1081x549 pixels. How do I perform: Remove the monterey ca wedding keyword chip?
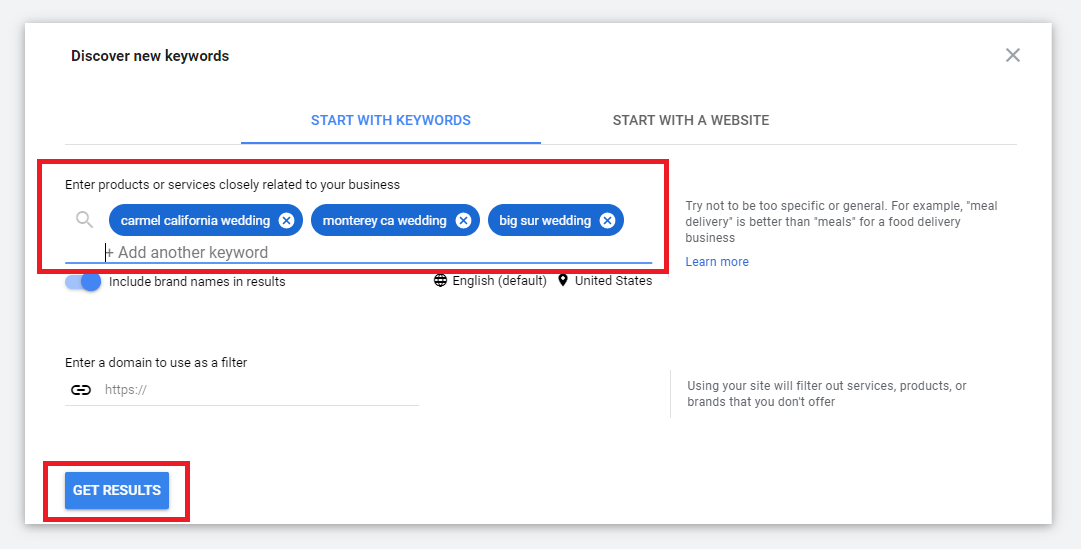pyautogui.click(x=463, y=220)
